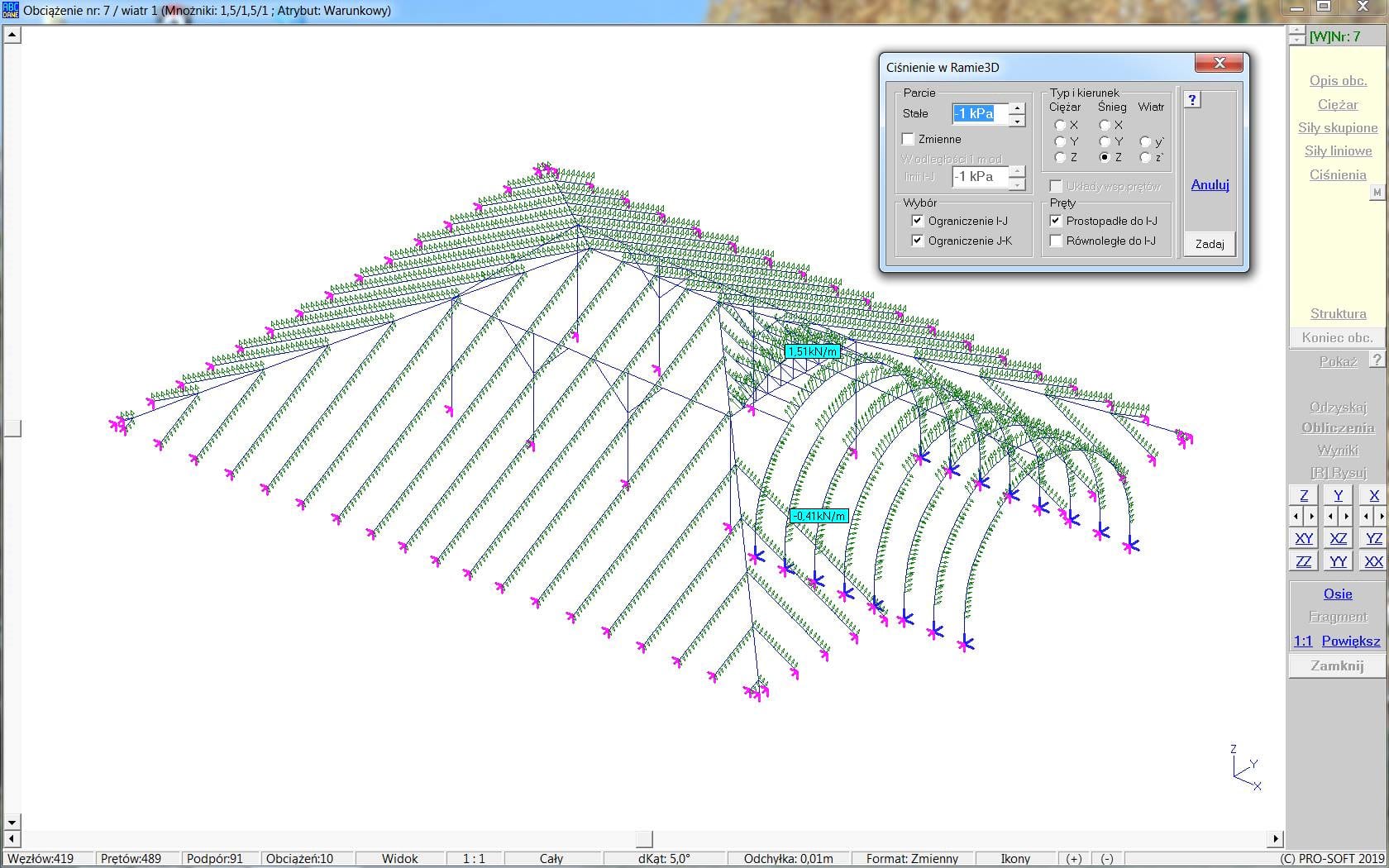
Task: Click the Zadaj button
Action: (1209, 244)
